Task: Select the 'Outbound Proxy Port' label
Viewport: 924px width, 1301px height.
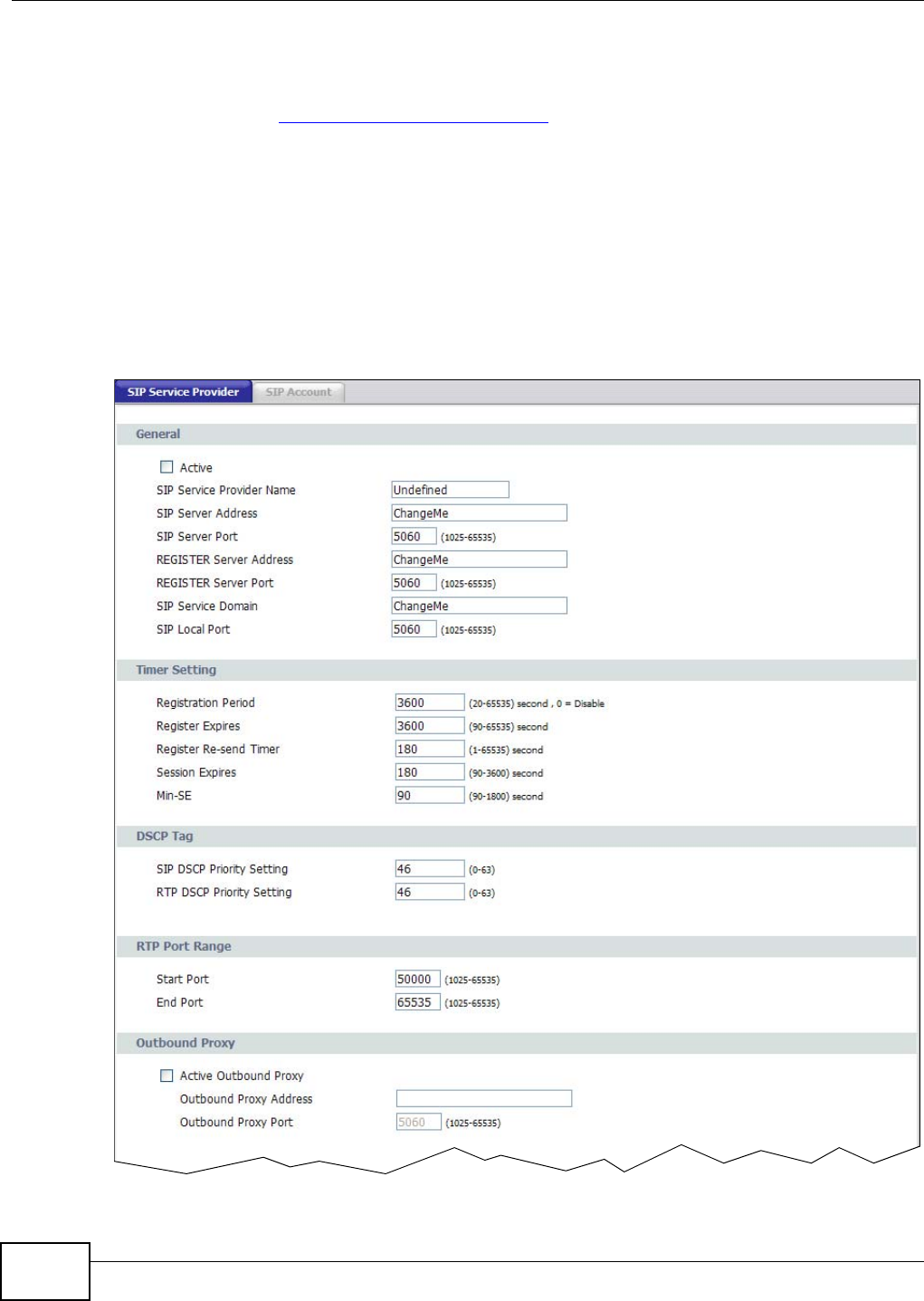Action: [x=236, y=1122]
